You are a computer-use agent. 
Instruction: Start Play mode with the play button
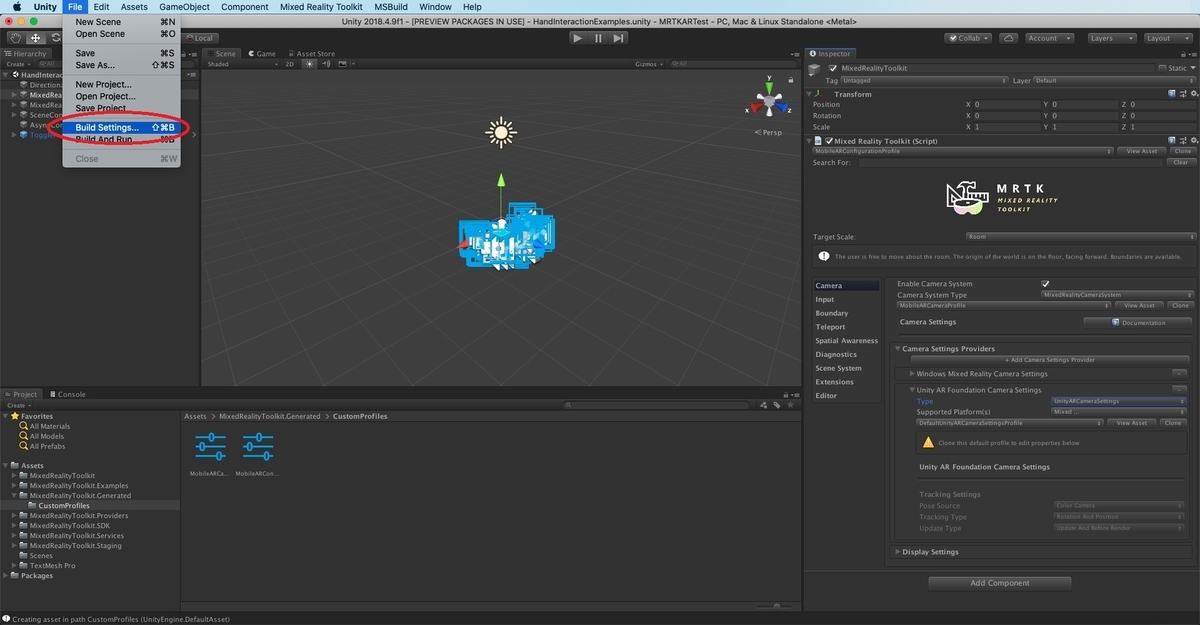click(578, 38)
